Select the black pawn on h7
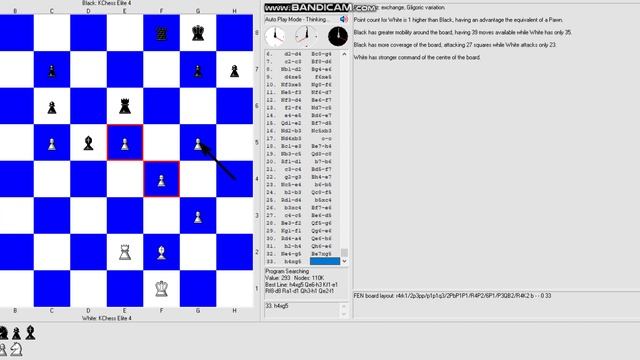 point(234,71)
